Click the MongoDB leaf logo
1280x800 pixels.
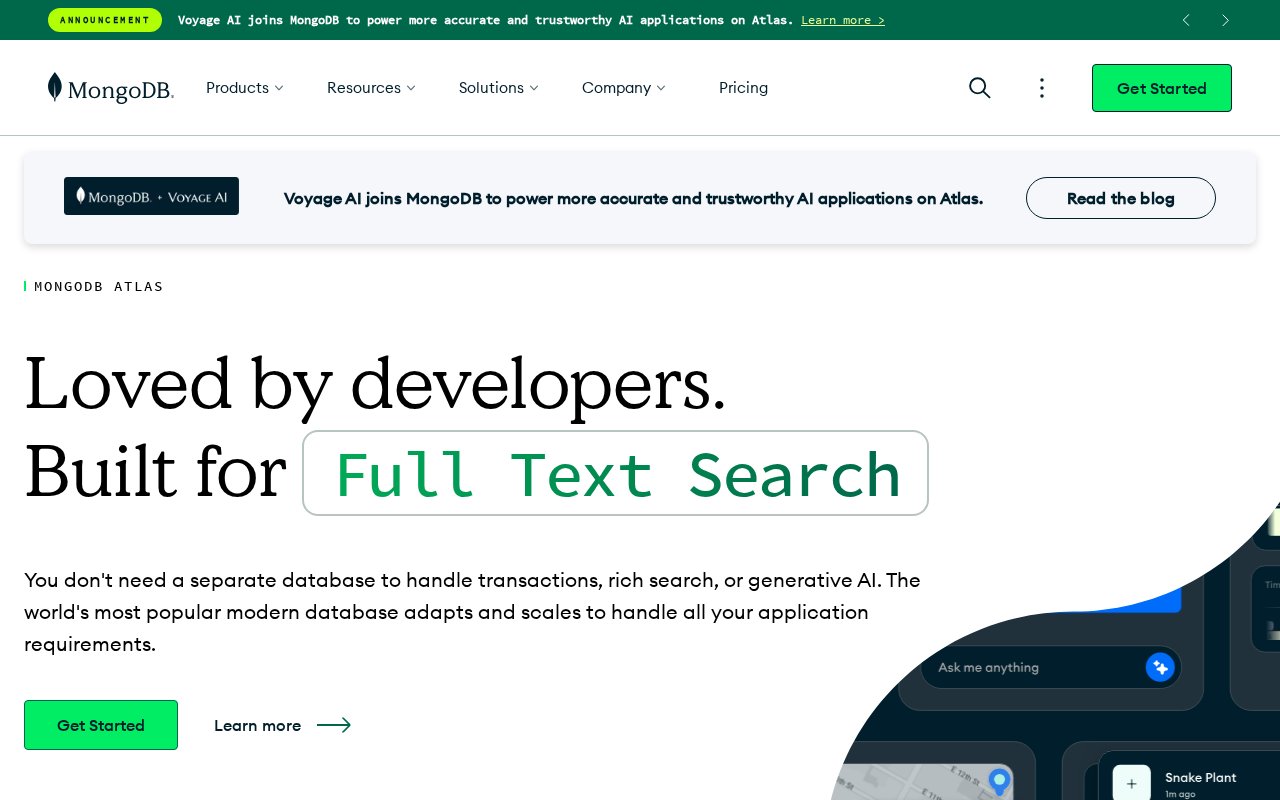click(x=110, y=88)
